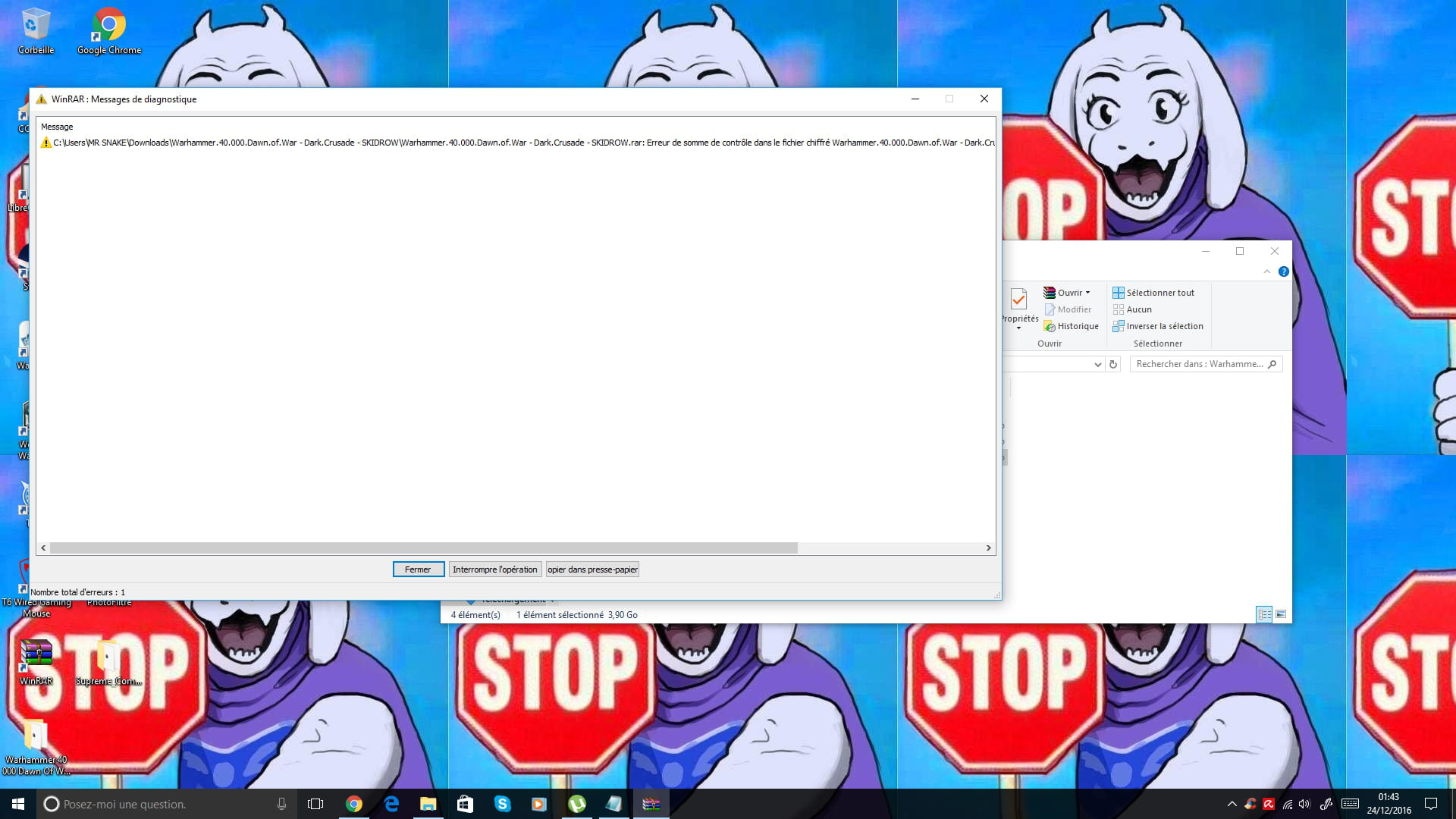Click refresh button in Explorer address bar
The image size is (1456, 819).
1113,365
